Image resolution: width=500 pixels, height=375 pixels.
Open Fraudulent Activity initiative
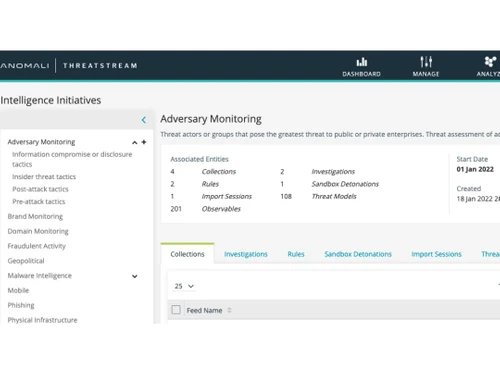tap(37, 246)
